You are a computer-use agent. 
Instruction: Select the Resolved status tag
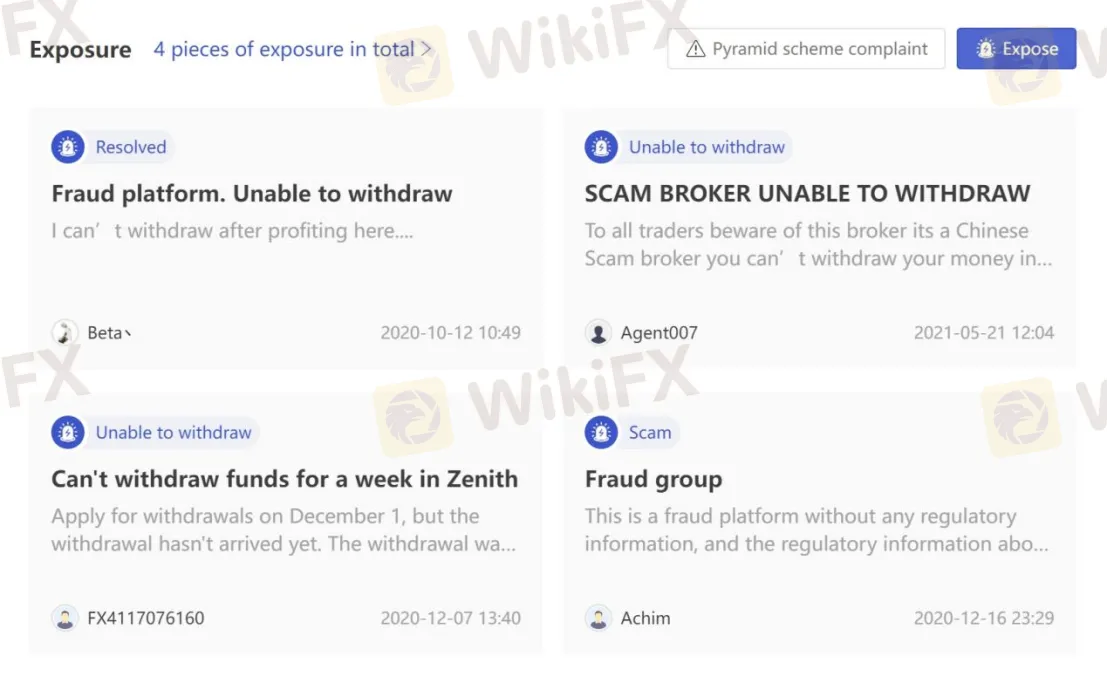pos(130,148)
